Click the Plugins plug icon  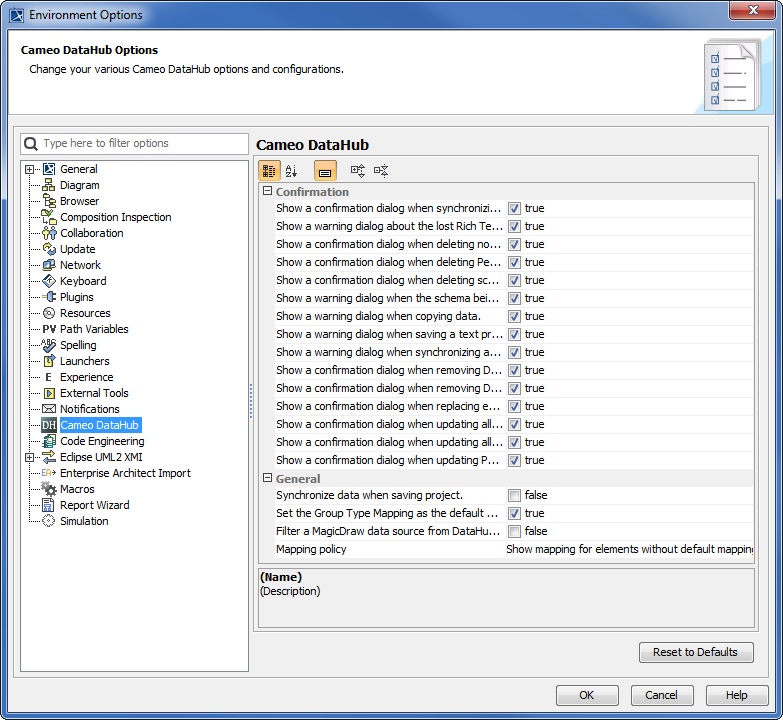click(48, 297)
